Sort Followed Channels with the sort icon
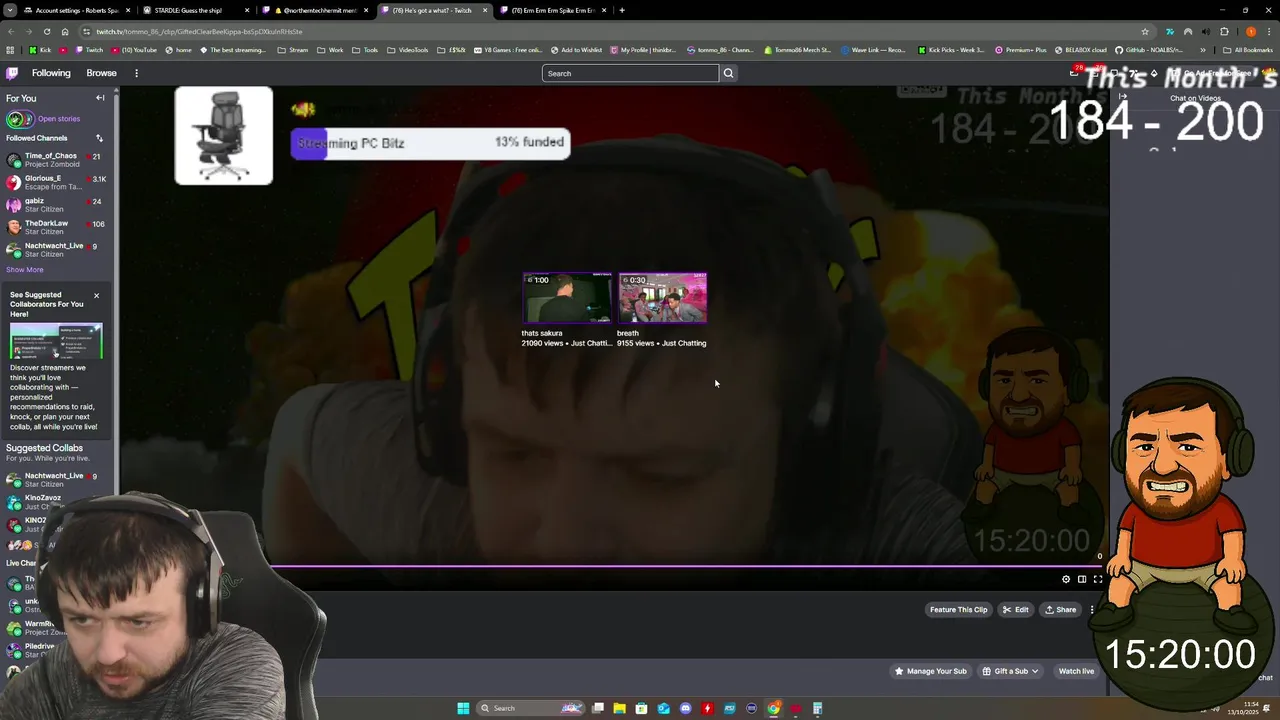The image size is (1280, 720). coord(99,138)
